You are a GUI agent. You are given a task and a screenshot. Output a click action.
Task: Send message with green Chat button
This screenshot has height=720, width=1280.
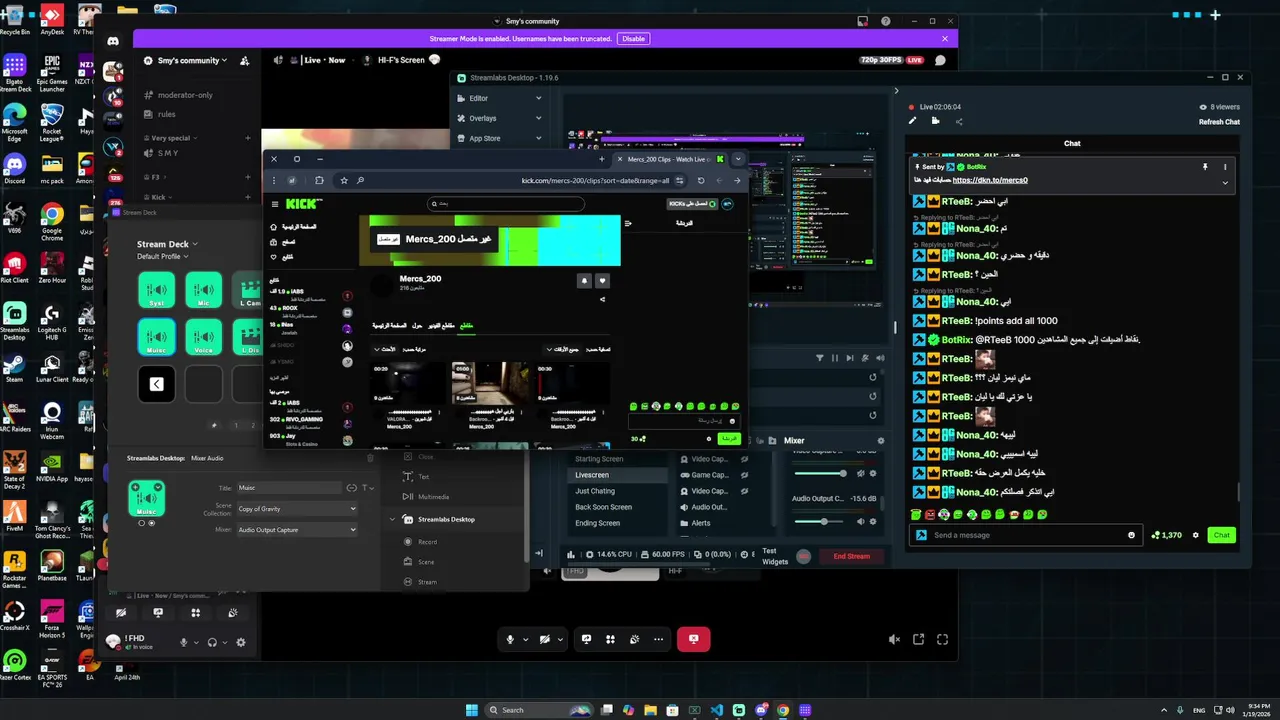point(1221,535)
